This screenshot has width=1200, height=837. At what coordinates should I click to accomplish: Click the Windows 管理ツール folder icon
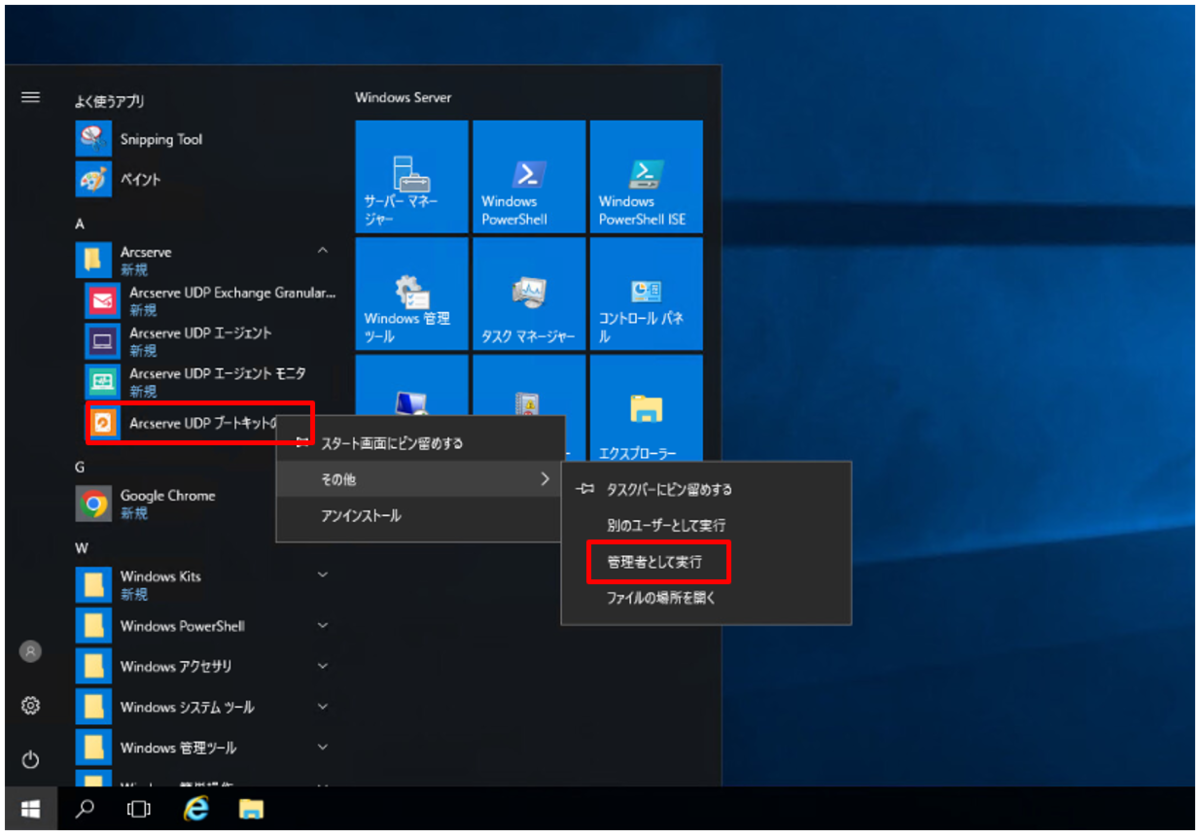coord(93,747)
